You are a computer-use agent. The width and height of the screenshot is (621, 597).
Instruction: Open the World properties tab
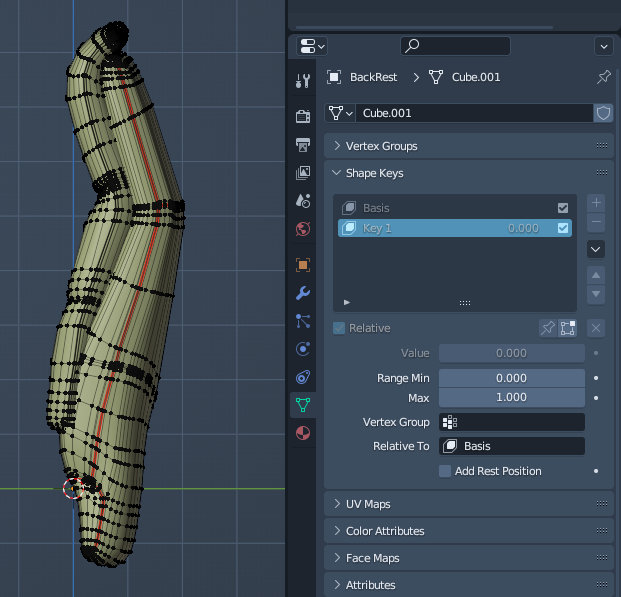(304, 229)
